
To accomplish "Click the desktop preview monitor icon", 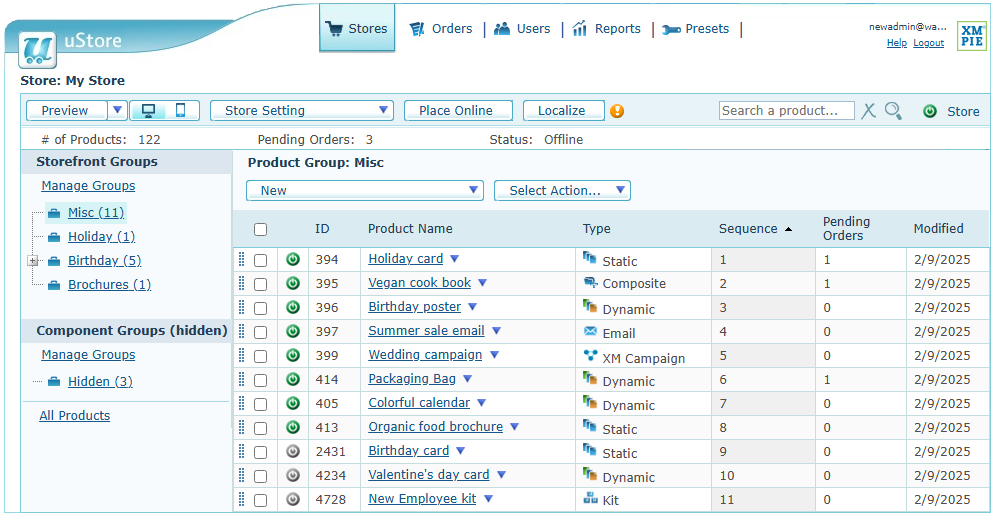I will 148,111.
